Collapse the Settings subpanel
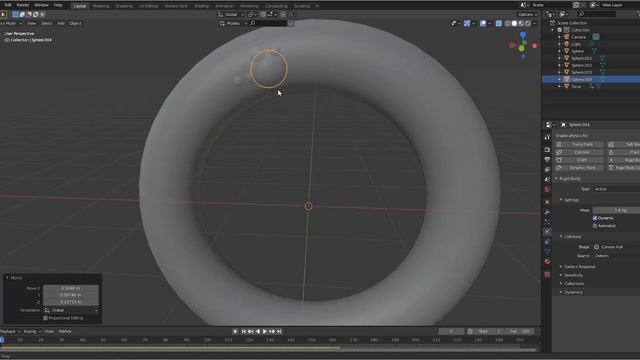The image size is (640, 360). pyautogui.click(x=561, y=200)
